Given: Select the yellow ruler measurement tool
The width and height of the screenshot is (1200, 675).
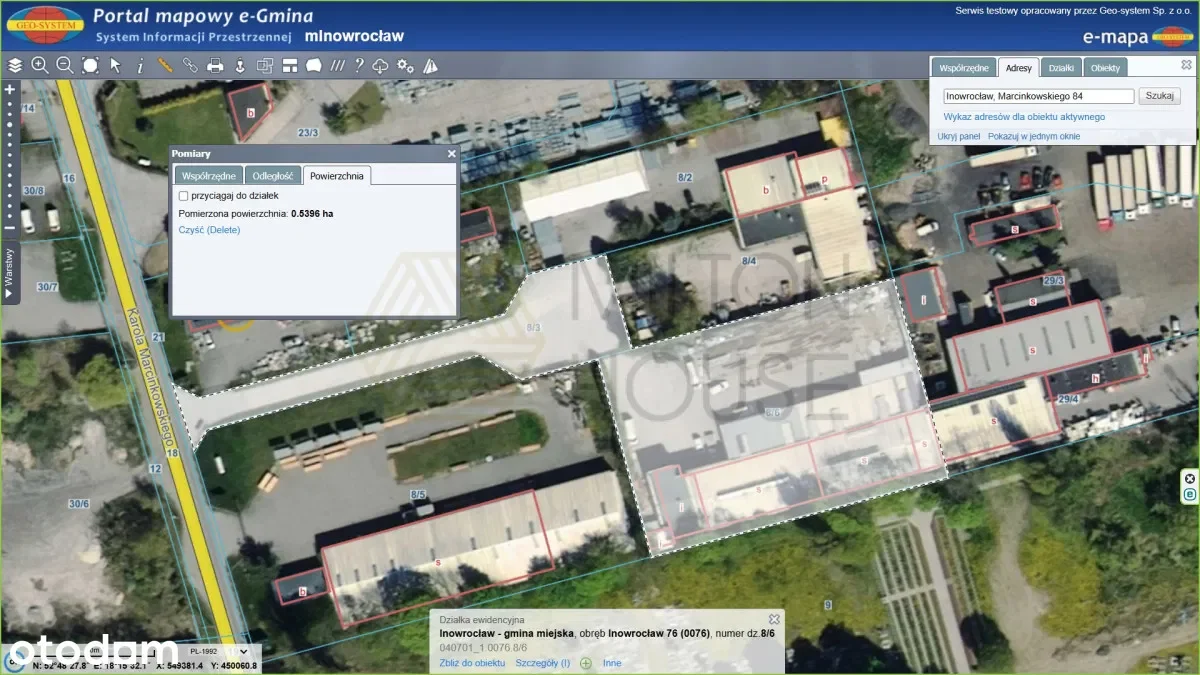Looking at the screenshot, I should pos(165,66).
